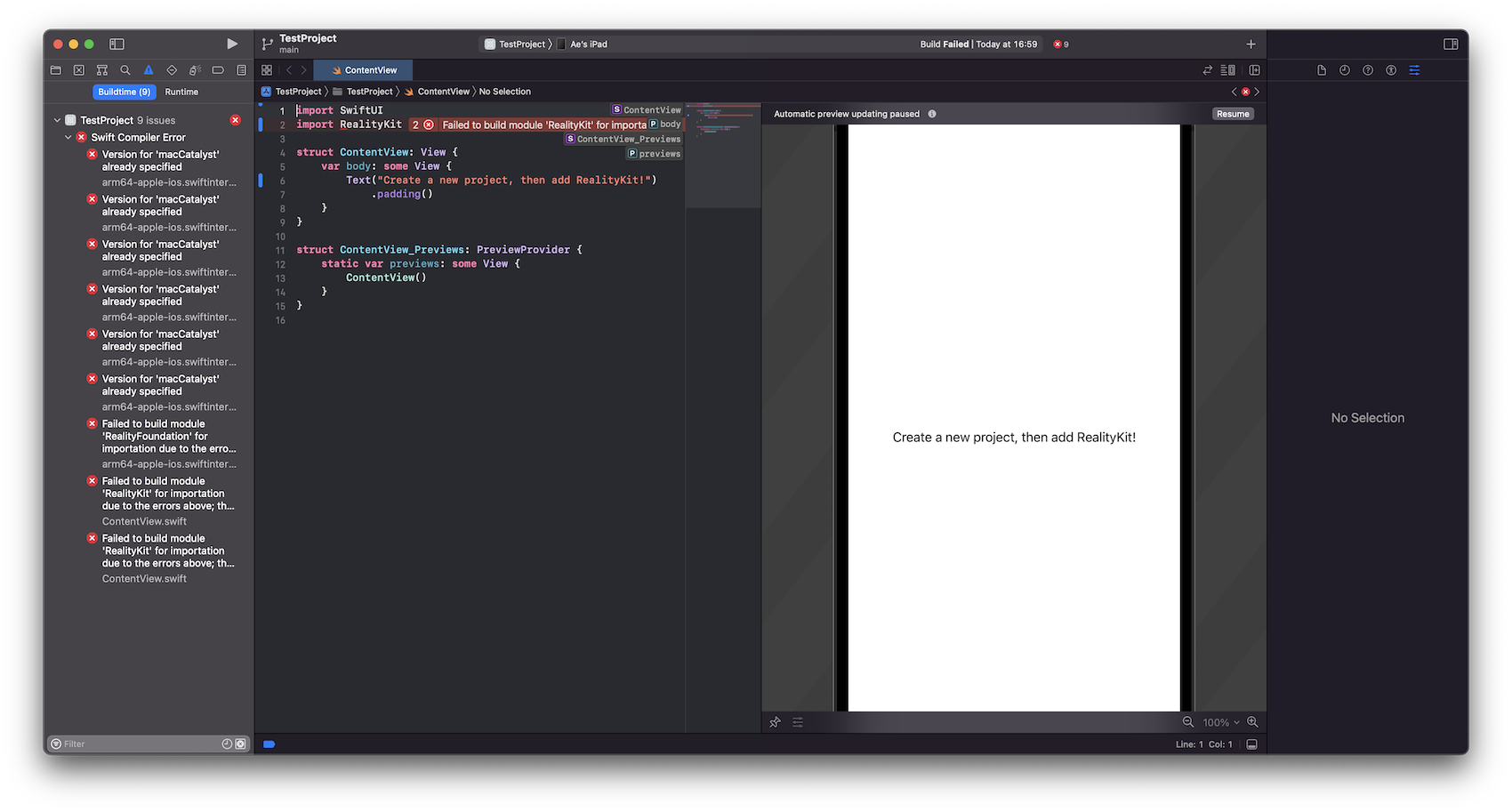
Task: Open the library with the plus button
Action: (1251, 44)
